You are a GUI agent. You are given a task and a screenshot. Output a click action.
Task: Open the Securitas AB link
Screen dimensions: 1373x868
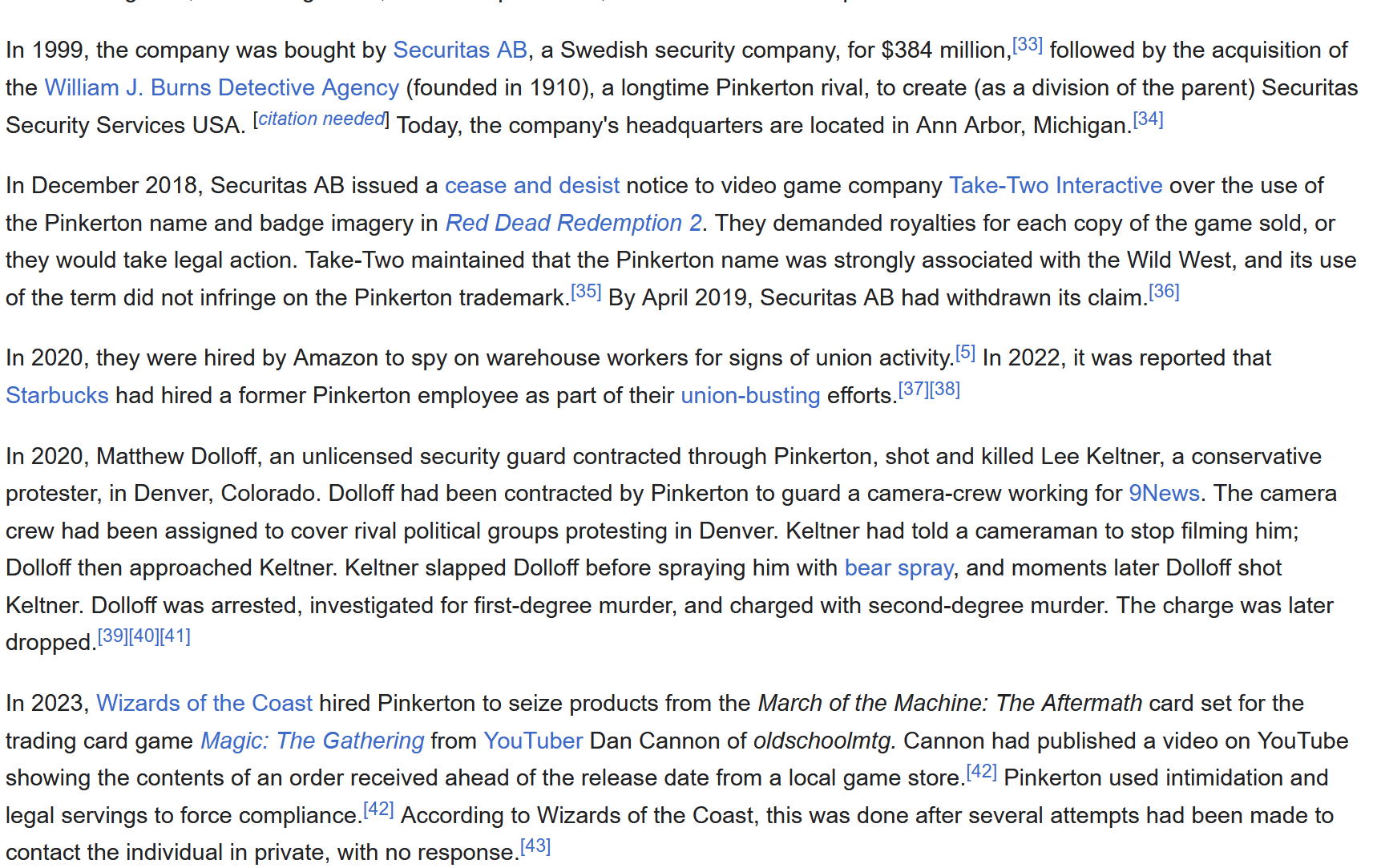point(460,50)
